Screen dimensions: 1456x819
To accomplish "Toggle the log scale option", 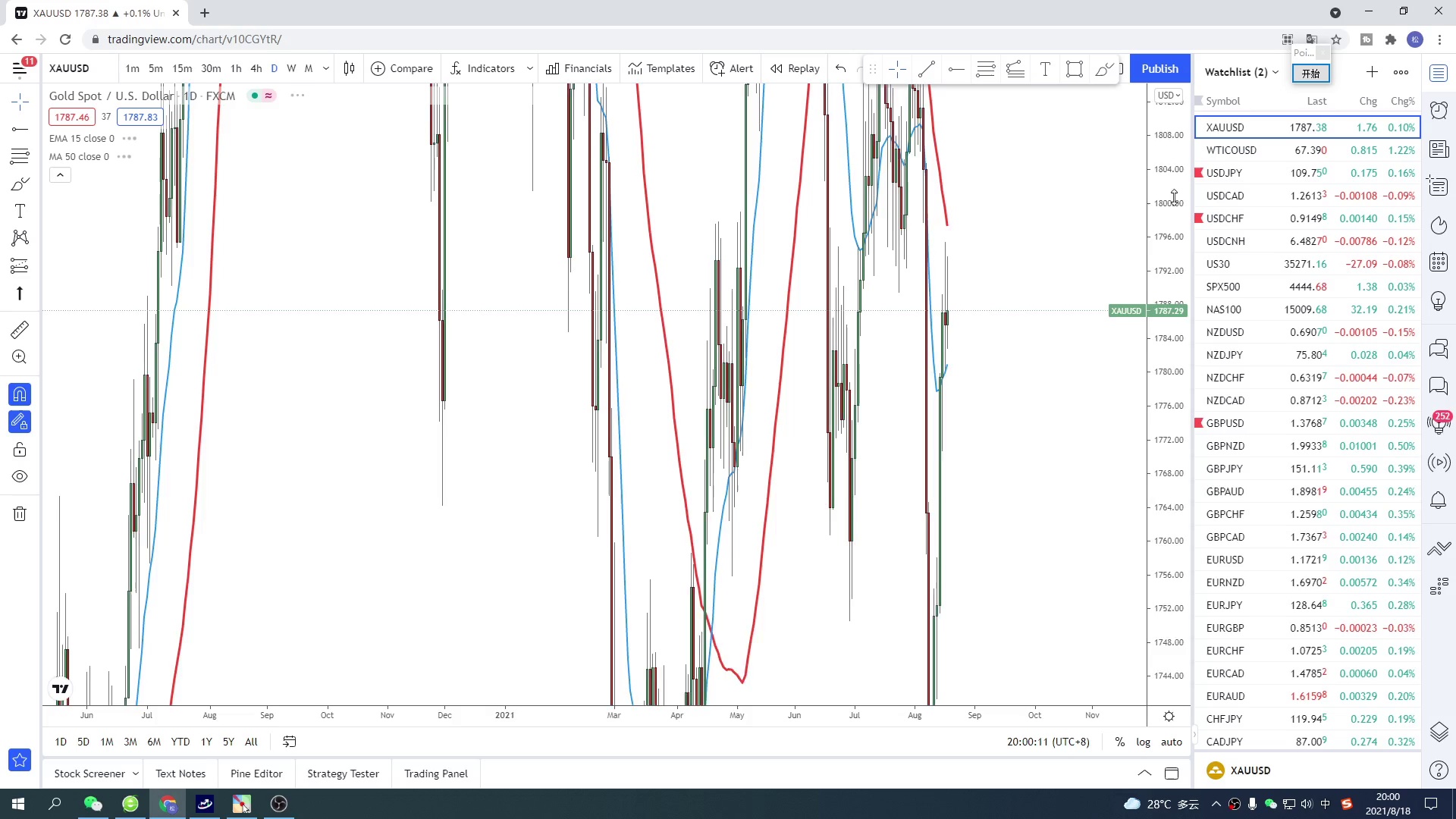I will (x=1143, y=742).
